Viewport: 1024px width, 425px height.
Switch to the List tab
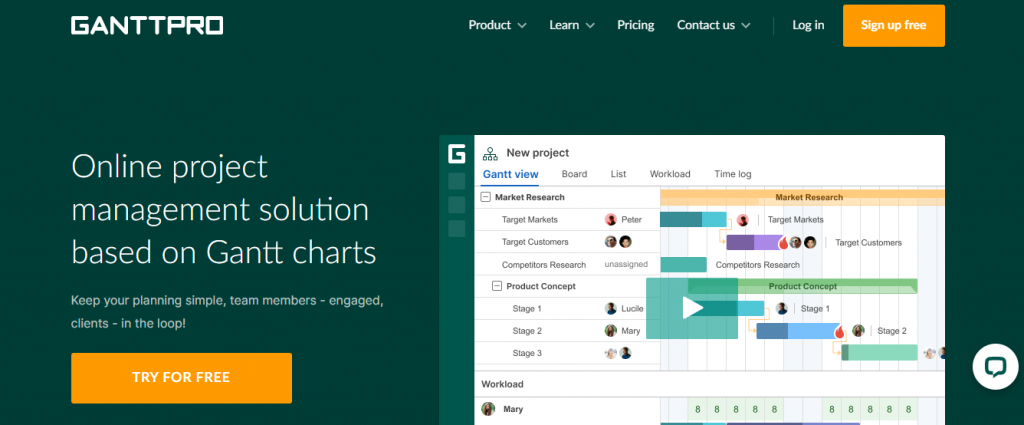[x=618, y=174]
